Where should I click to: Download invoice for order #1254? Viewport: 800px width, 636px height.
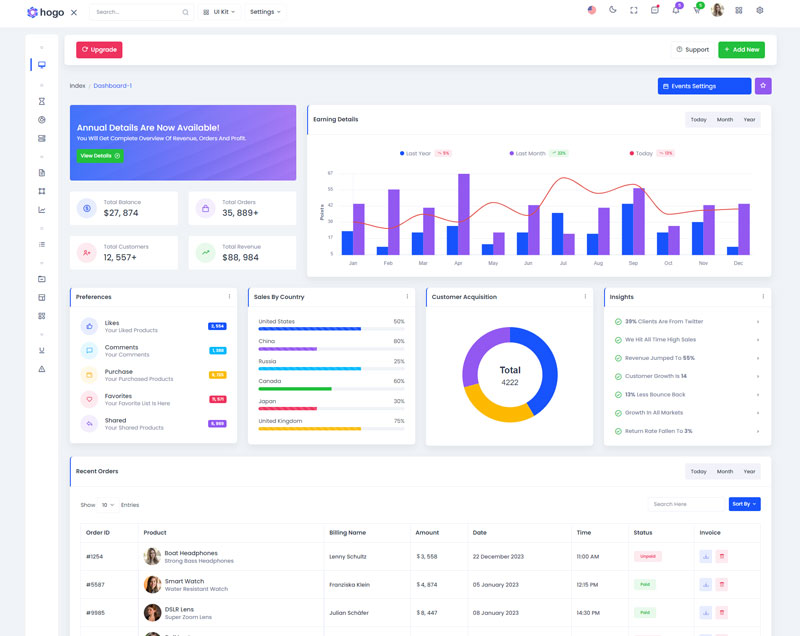tap(706, 556)
